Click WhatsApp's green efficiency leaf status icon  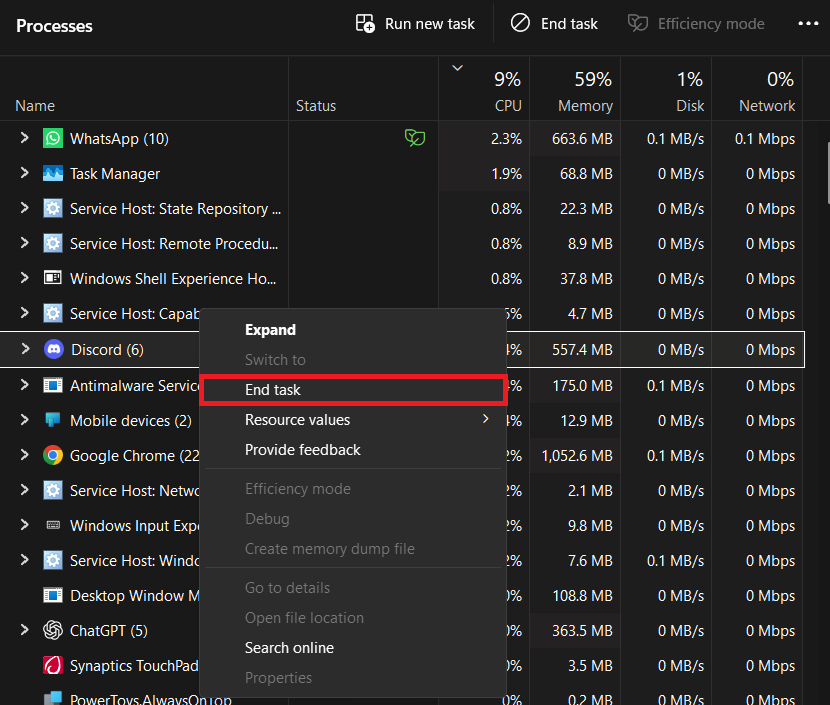(415, 138)
